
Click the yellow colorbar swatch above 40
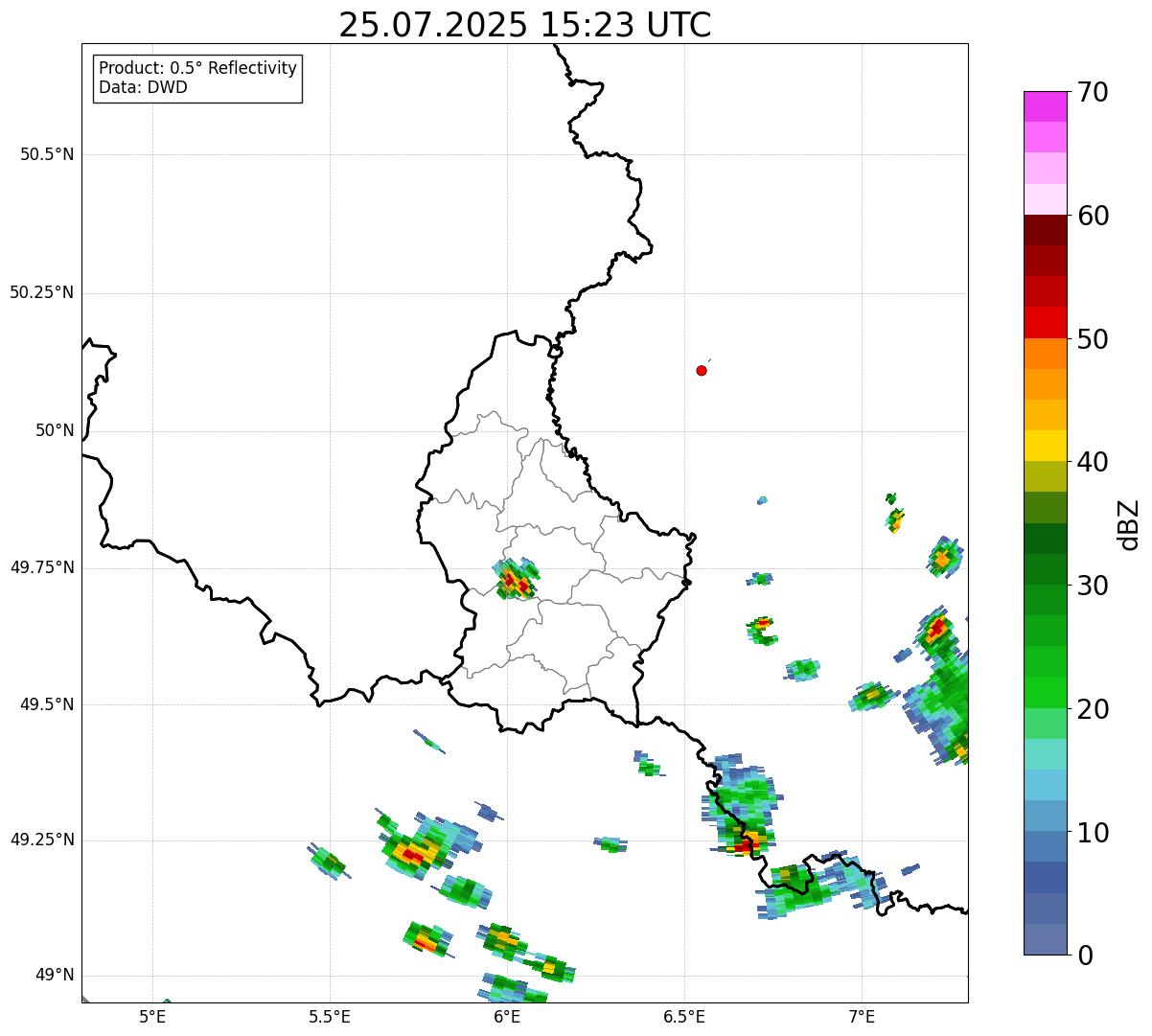[1046, 446]
